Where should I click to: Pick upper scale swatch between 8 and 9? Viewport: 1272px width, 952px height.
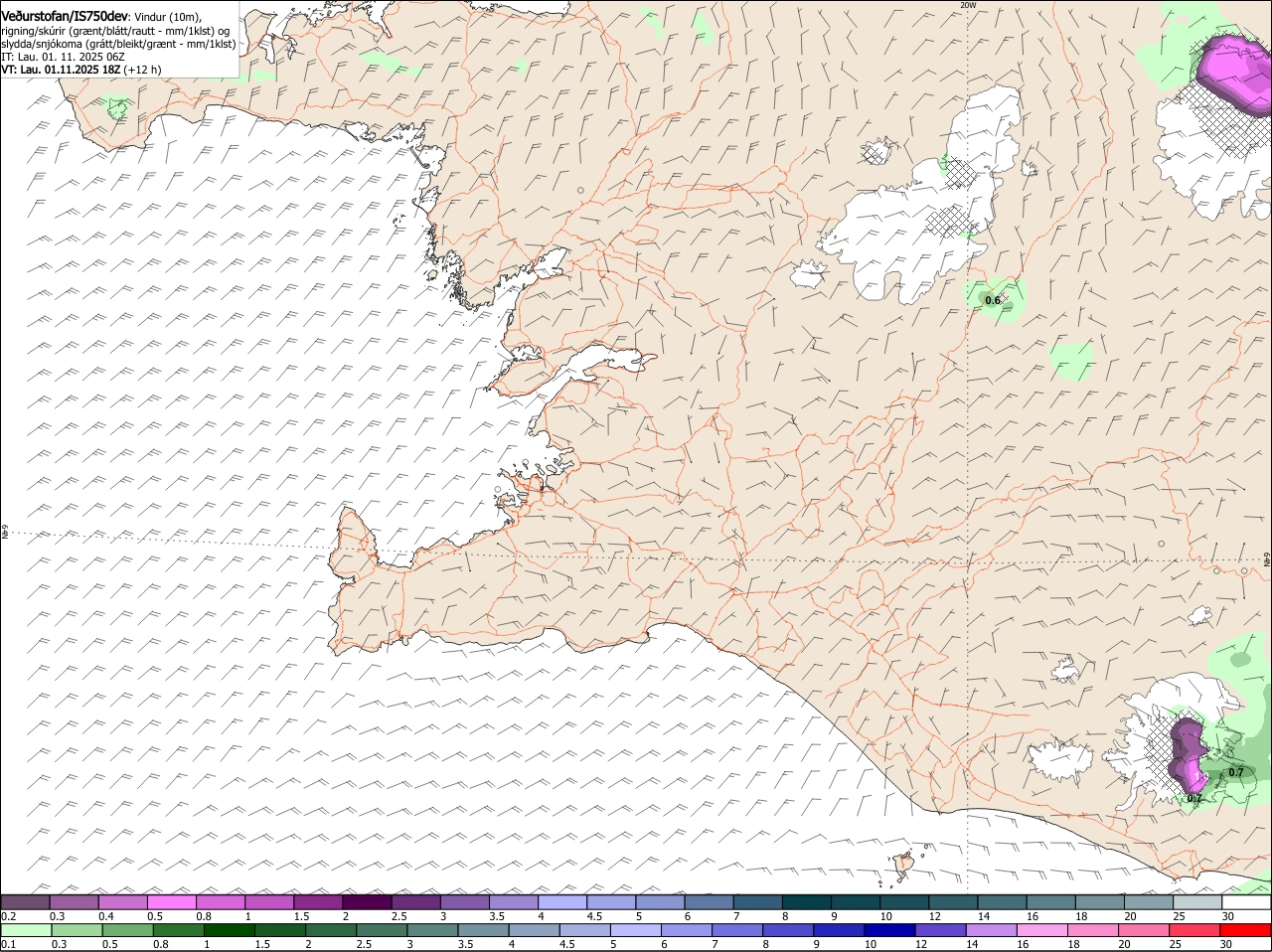tap(808, 902)
